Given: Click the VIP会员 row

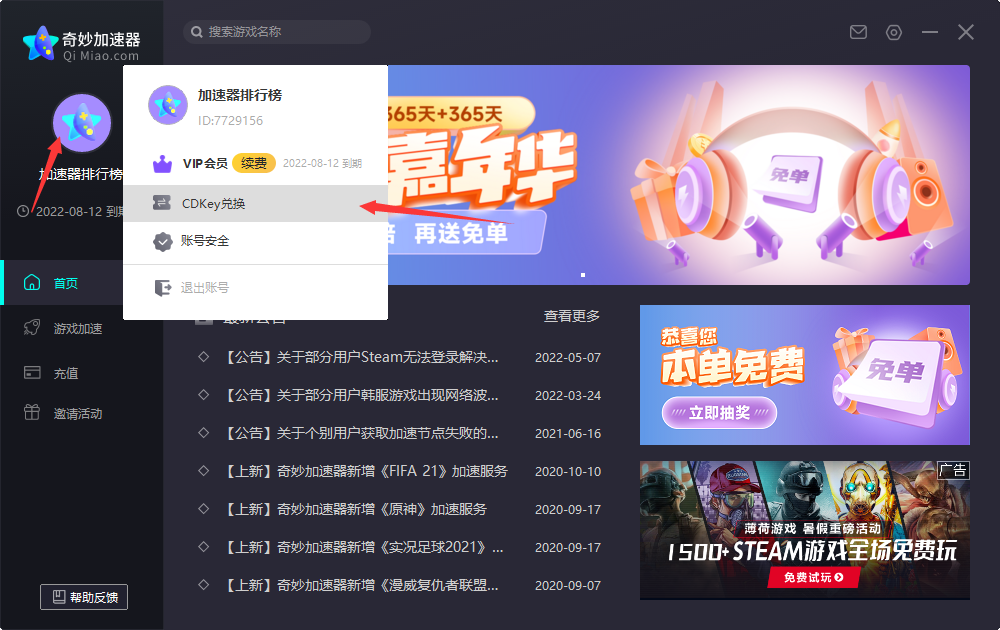Looking at the screenshot, I should (x=255, y=163).
